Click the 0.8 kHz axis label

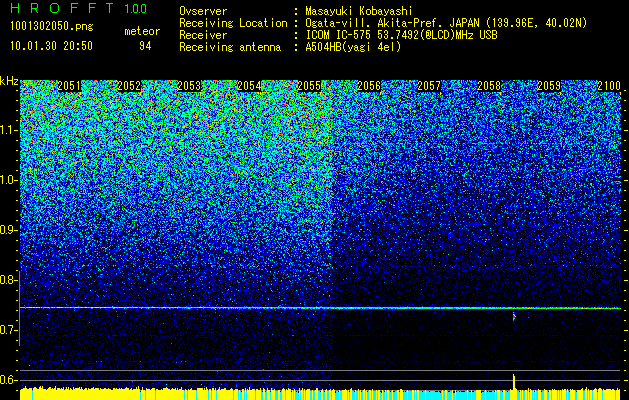[8, 280]
